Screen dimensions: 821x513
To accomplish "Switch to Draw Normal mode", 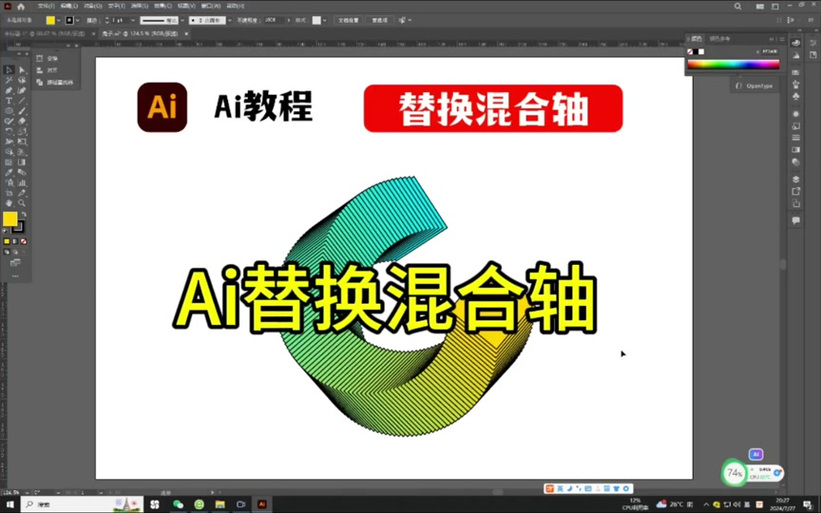I will point(6,252).
